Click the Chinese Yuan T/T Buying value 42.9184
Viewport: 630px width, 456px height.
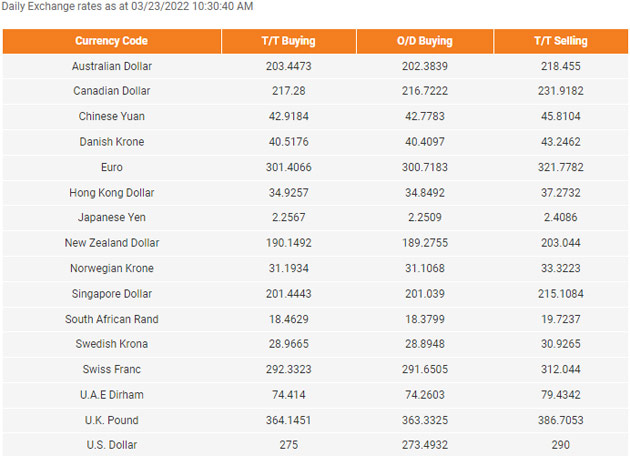point(288,117)
